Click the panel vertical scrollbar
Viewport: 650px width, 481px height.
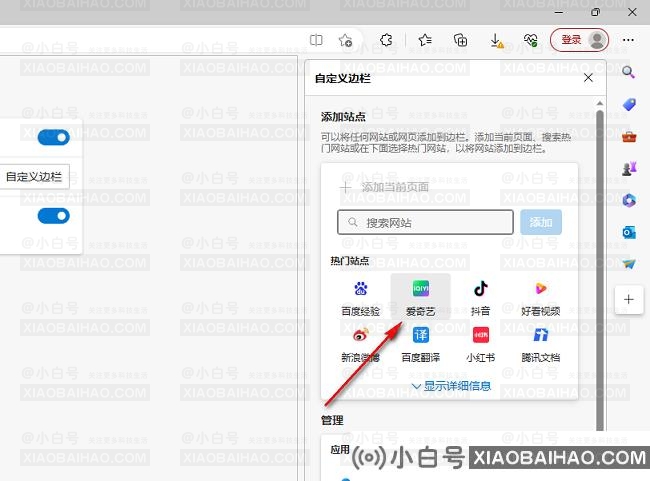tap(600, 270)
